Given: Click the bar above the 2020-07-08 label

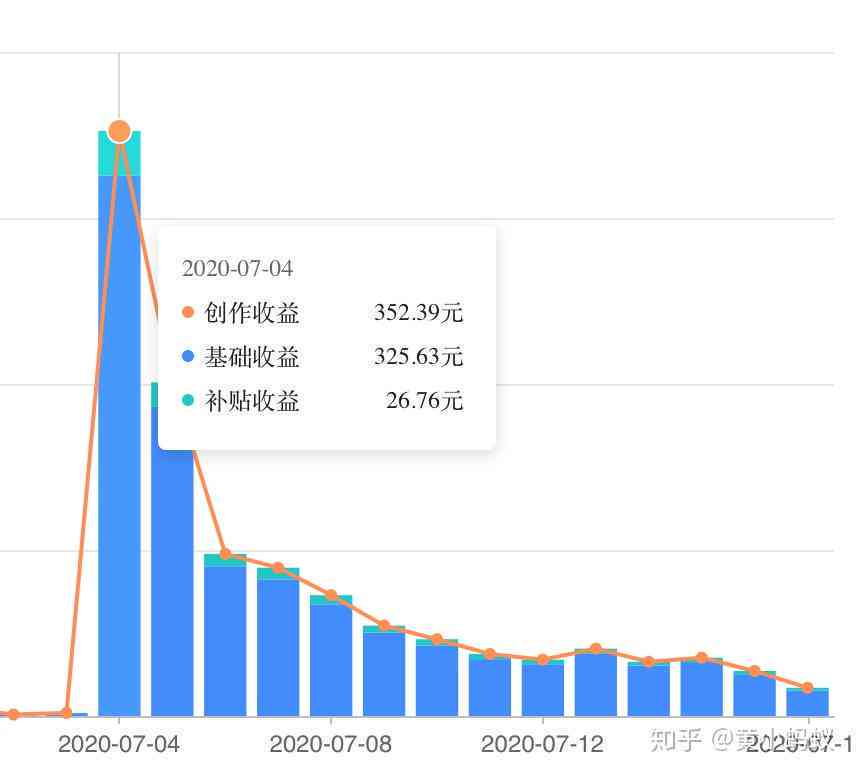Looking at the screenshot, I should [x=331, y=656].
